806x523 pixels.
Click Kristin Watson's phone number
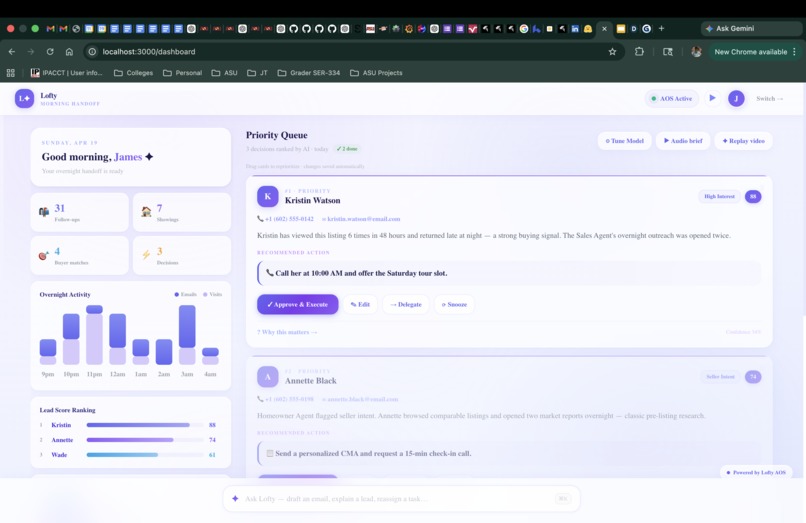pos(285,219)
